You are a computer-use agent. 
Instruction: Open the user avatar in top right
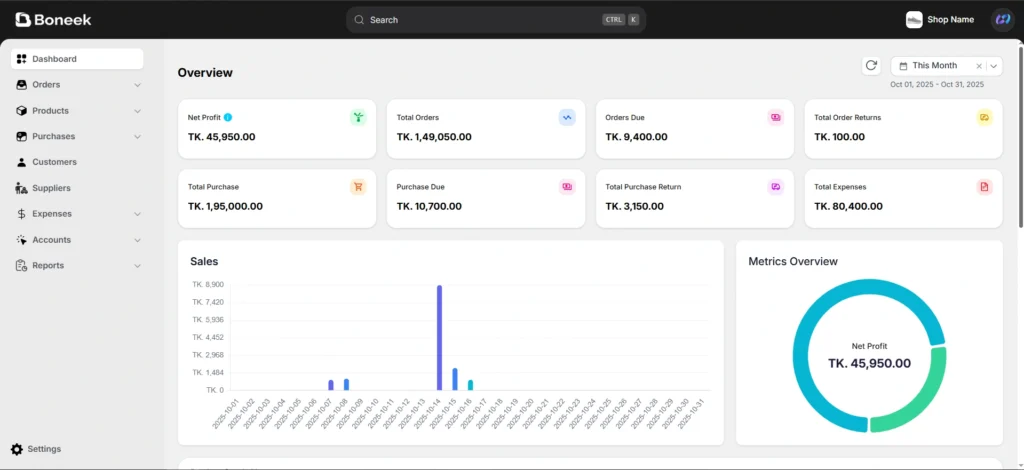coord(1001,19)
